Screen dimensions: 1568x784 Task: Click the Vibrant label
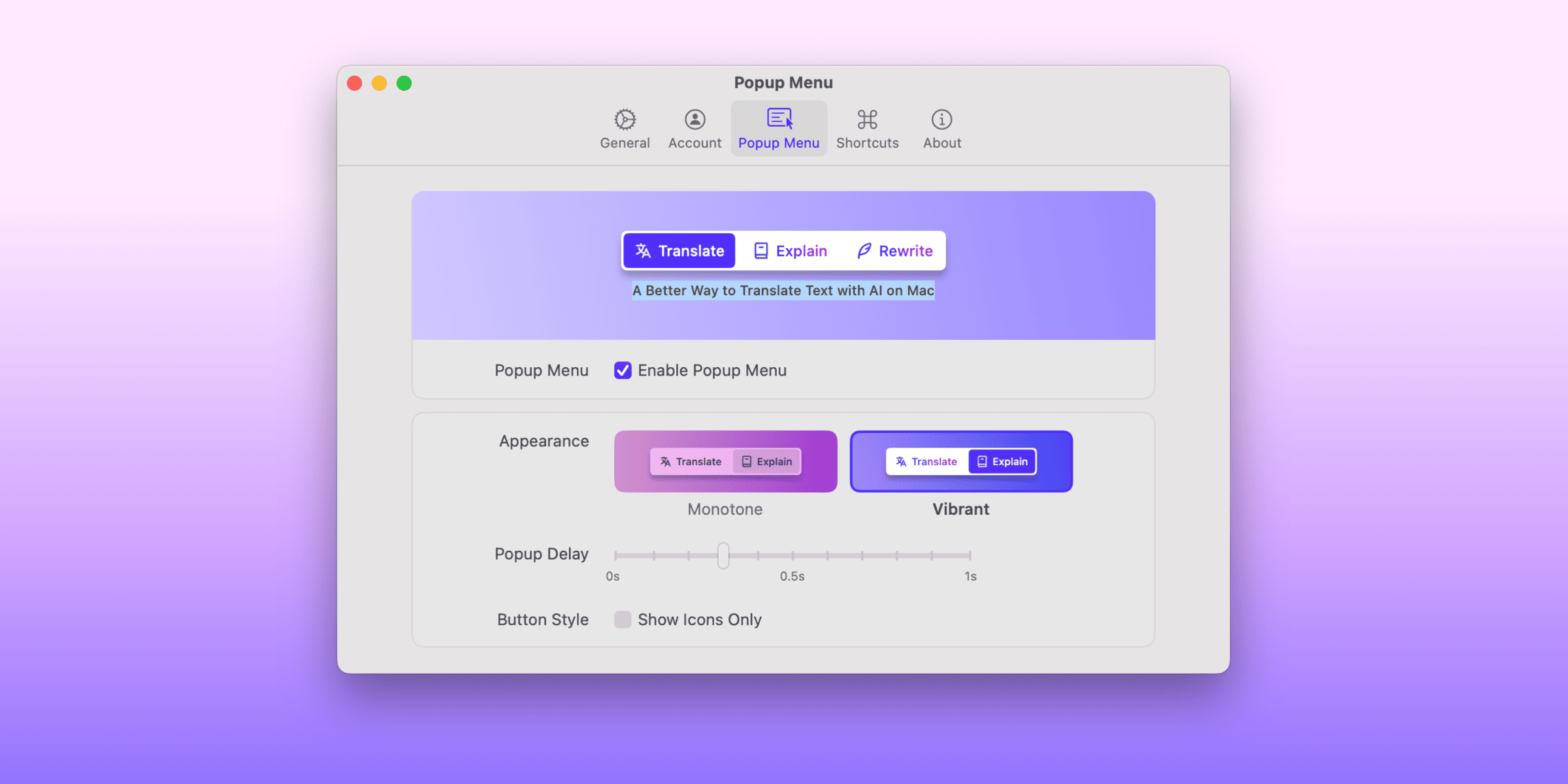[960, 509]
